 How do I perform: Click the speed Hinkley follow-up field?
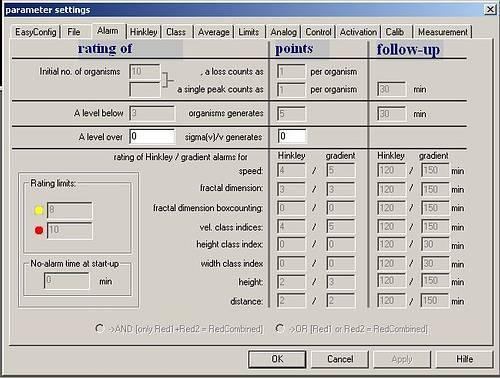392,170
